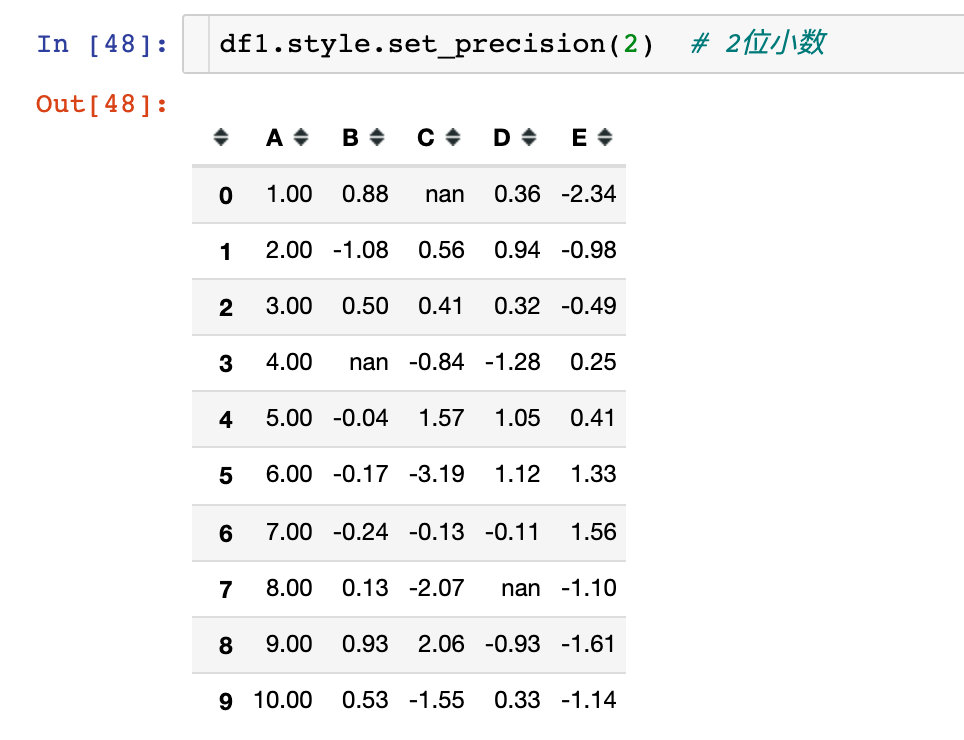Sort by column C using its arrows
The image size is (964, 740).
453,137
